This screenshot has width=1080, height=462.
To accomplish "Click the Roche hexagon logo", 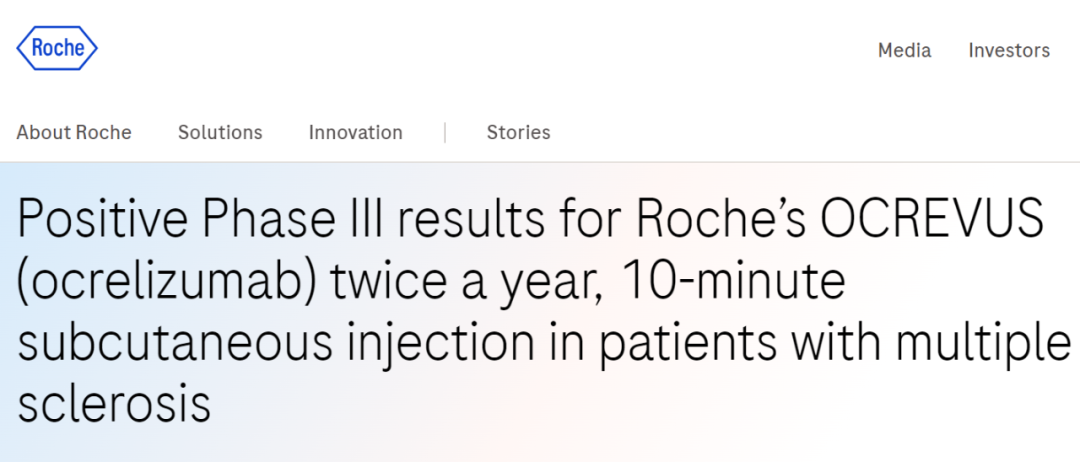I will pos(57,48).
